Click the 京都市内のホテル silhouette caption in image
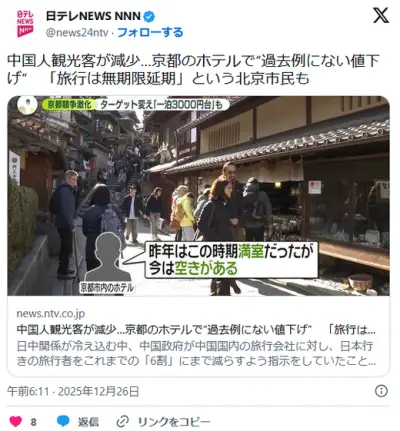Viewport: 400px width, 431px height. pos(107,288)
